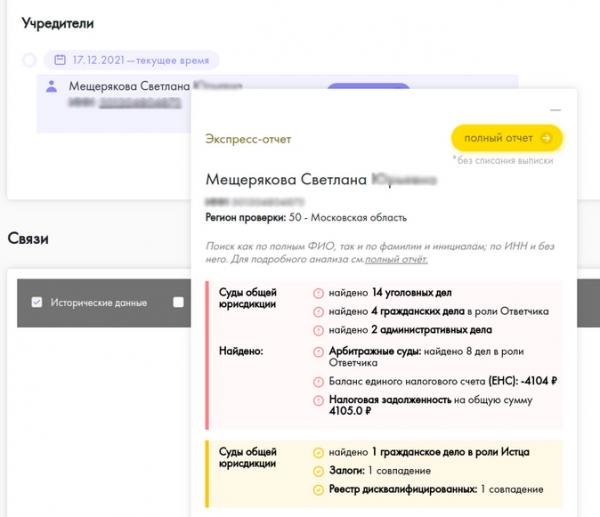Click person icon next to Мещерякова Светлана

pos(51,86)
